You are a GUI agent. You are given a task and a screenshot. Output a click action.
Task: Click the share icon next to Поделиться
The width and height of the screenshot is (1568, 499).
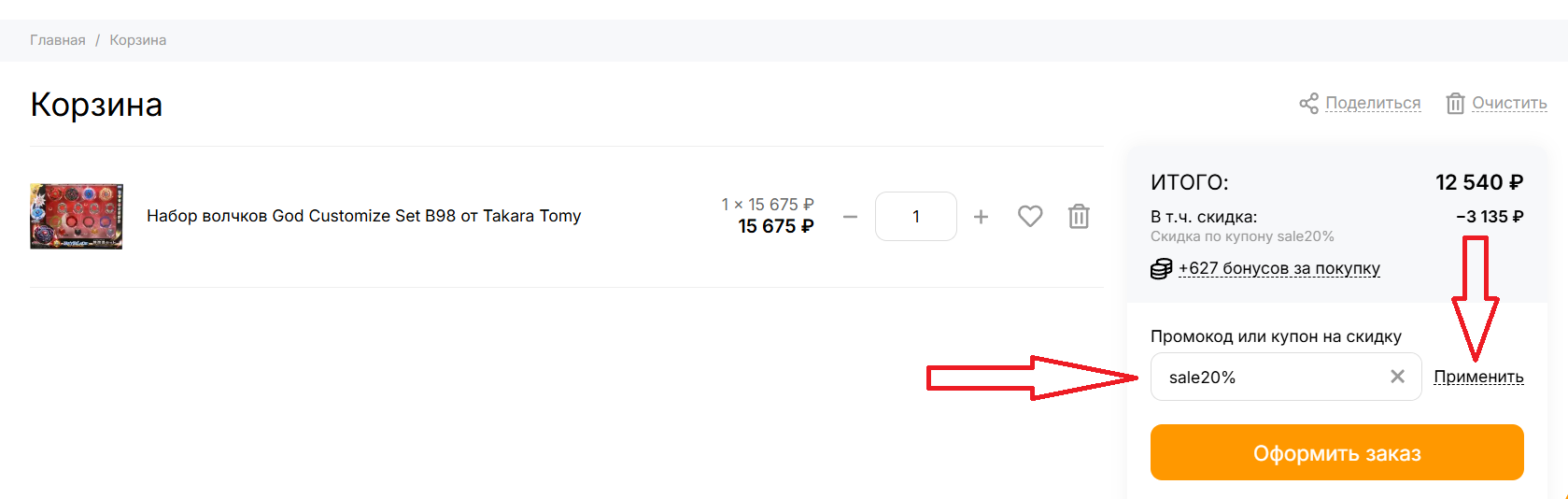click(1308, 103)
